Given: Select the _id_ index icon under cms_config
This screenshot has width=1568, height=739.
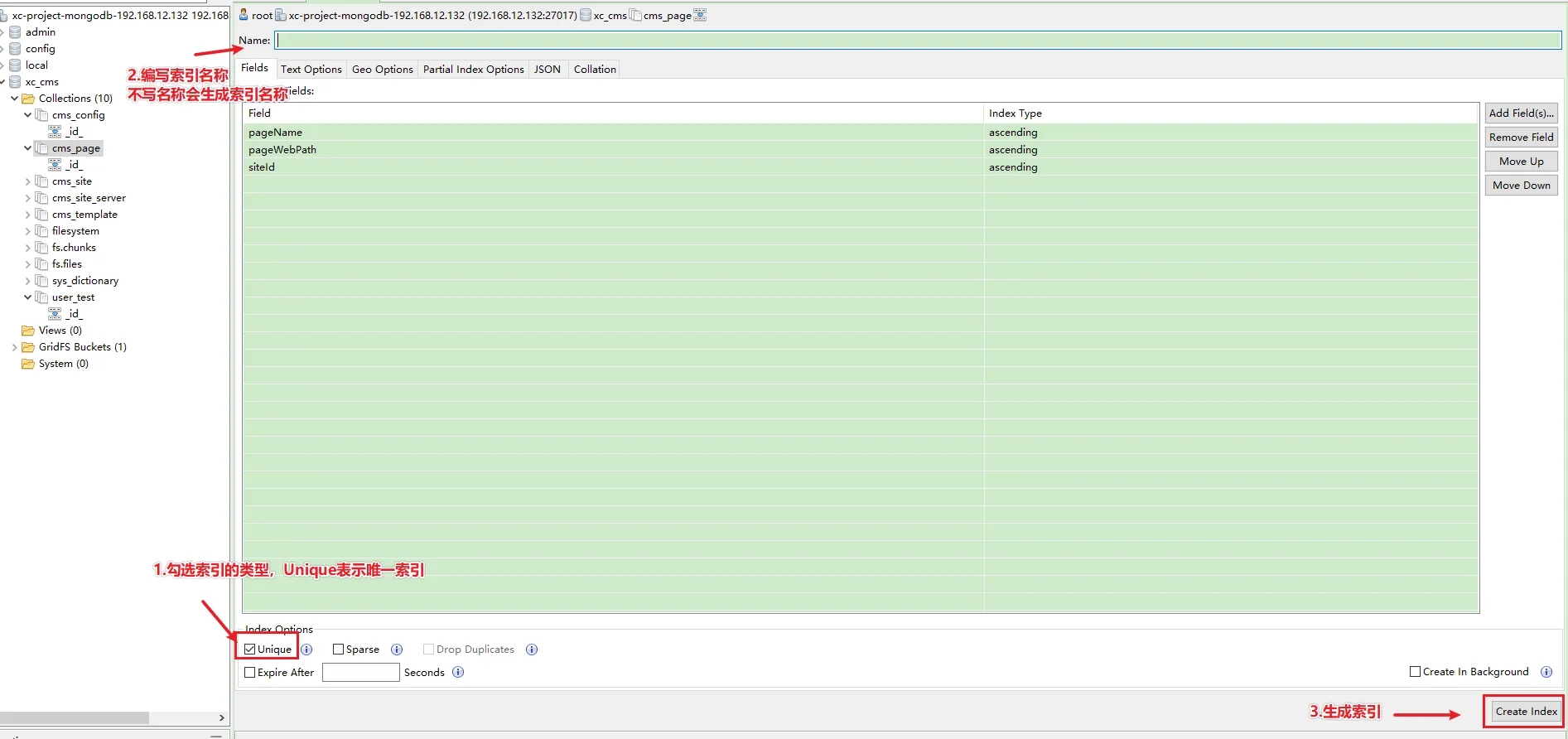Looking at the screenshot, I should (x=55, y=132).
